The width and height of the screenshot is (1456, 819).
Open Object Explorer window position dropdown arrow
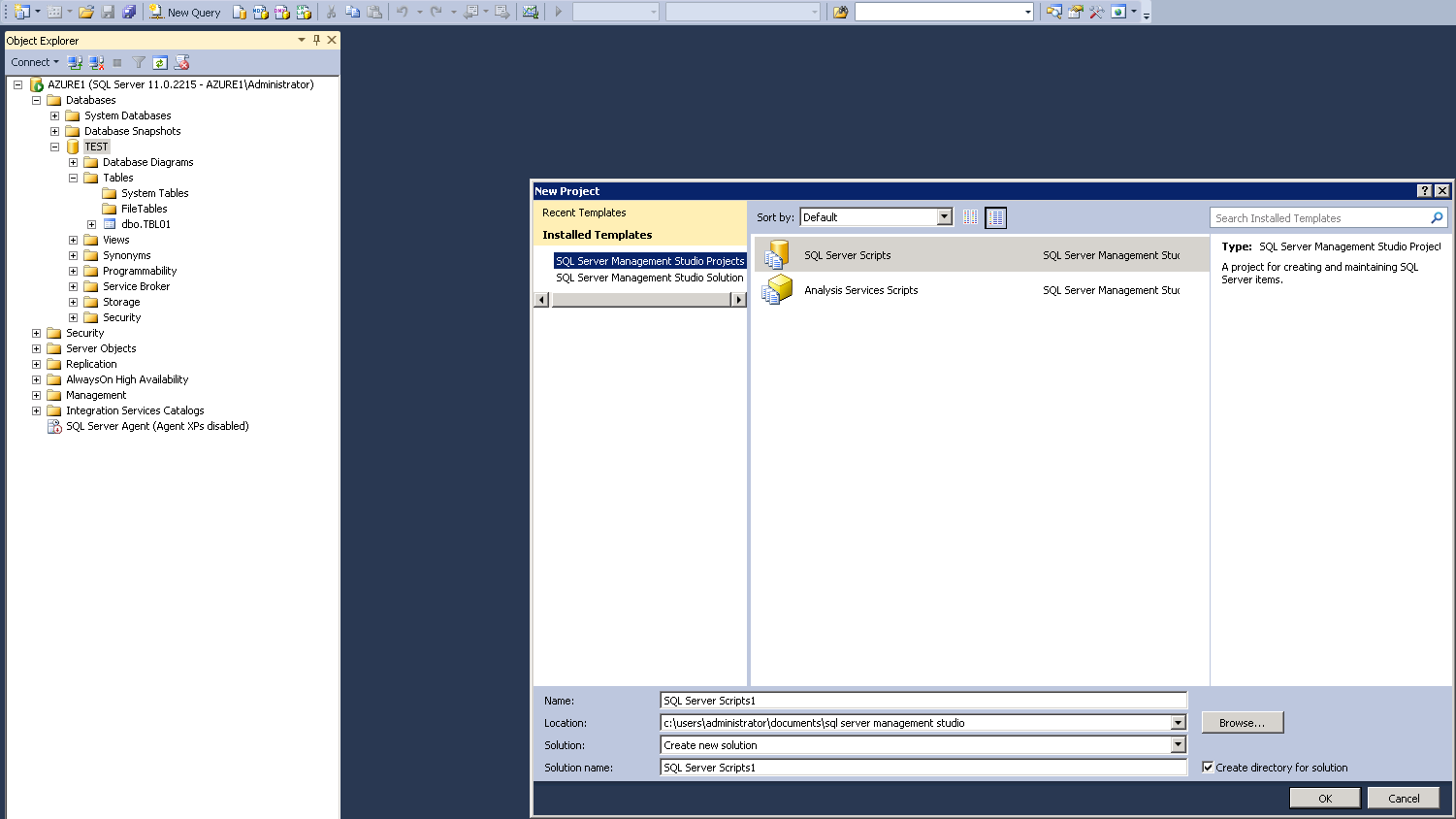(302, 40)
